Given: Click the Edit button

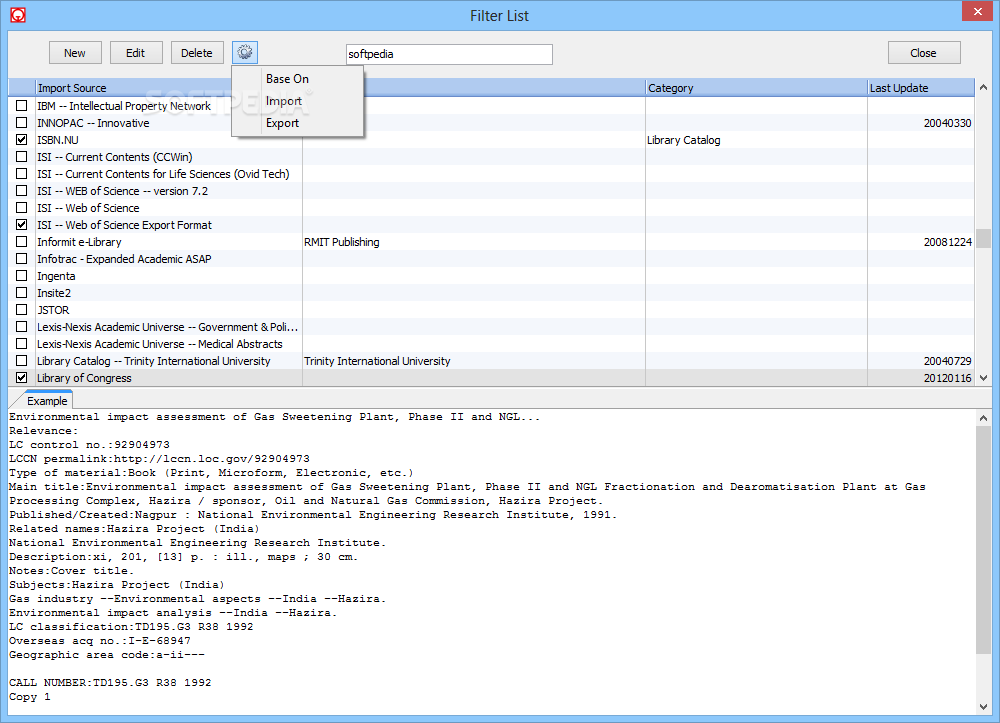Looking at the screenshot, I should (136, 53).
